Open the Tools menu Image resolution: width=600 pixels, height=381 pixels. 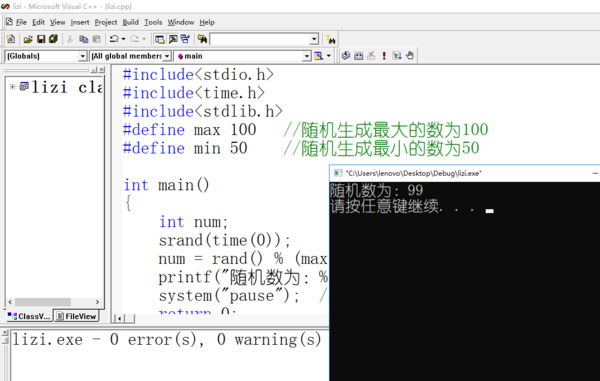[153, 23]
